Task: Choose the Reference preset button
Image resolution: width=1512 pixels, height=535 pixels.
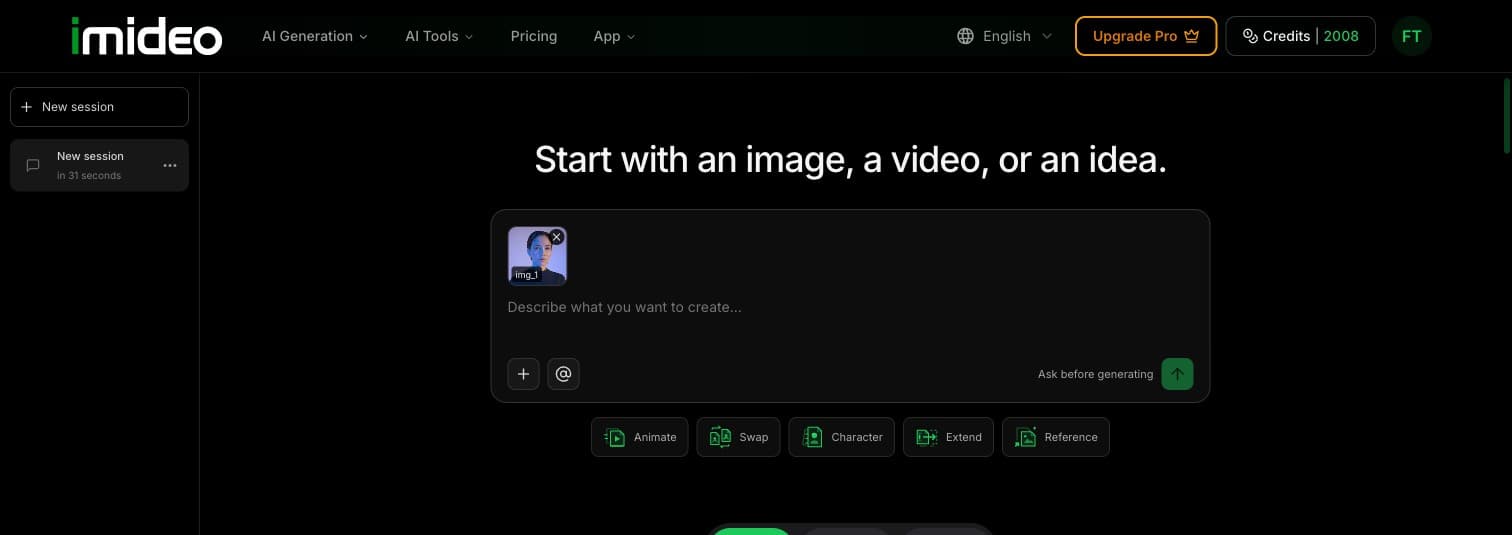Action: point(1056,437)
